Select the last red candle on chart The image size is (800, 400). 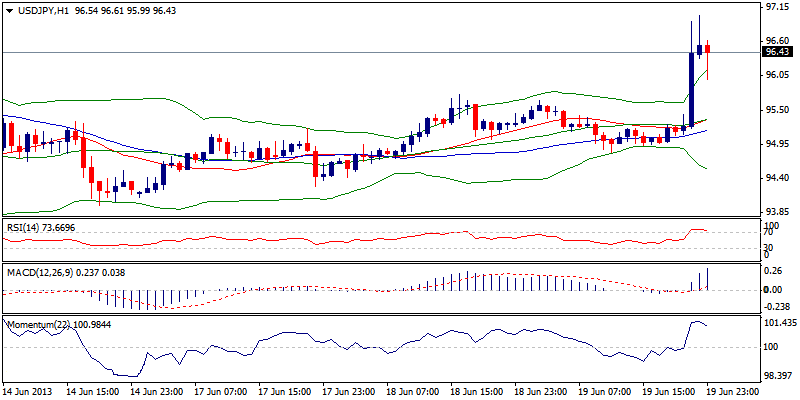[x=708, y=48]
